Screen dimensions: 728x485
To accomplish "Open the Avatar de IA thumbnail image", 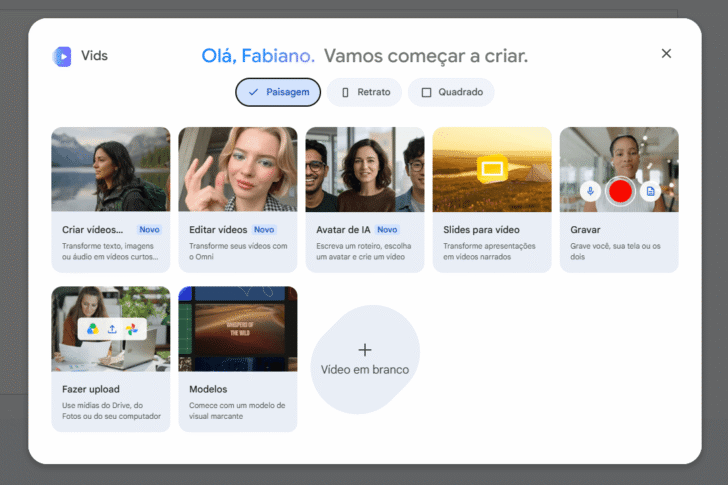I will tap(365, 169).
